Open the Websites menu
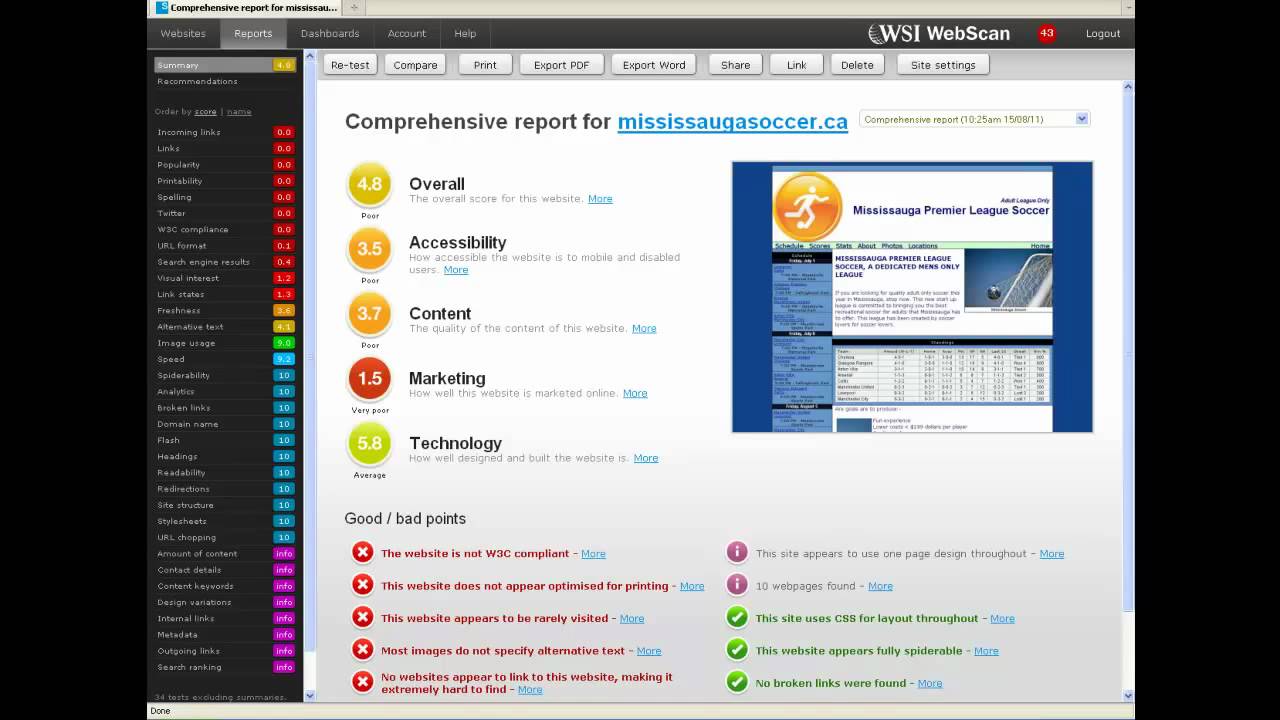Viewport: 1280px width, 720px height. 183,33
